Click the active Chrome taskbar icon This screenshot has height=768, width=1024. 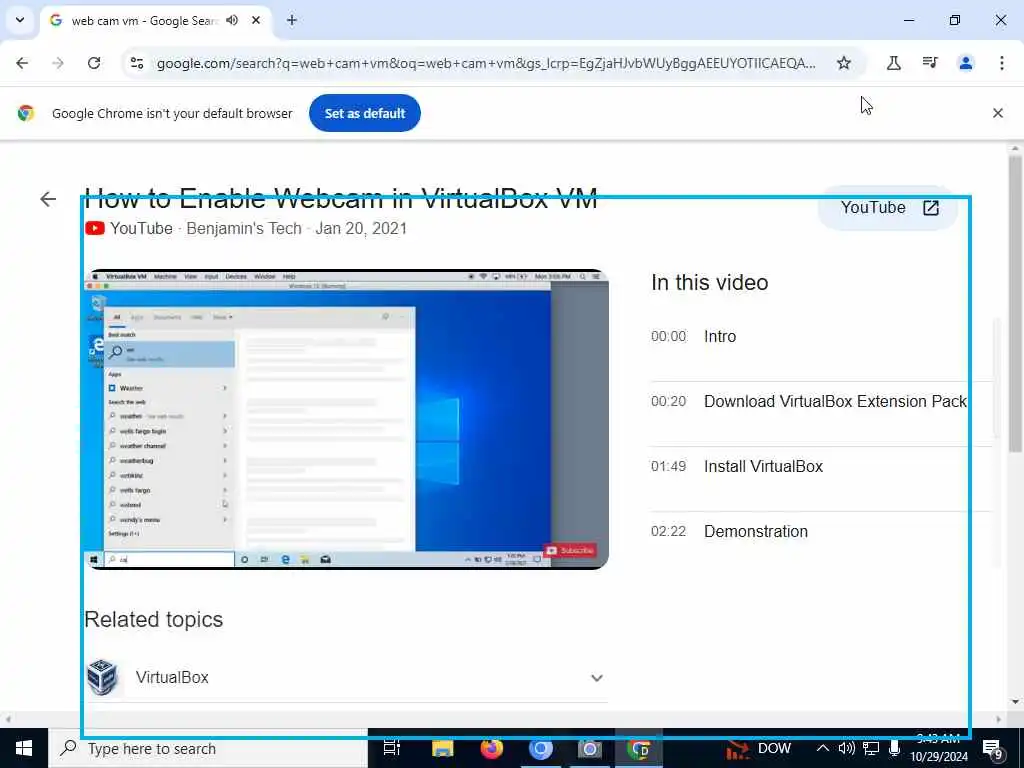tap(639, 748)
